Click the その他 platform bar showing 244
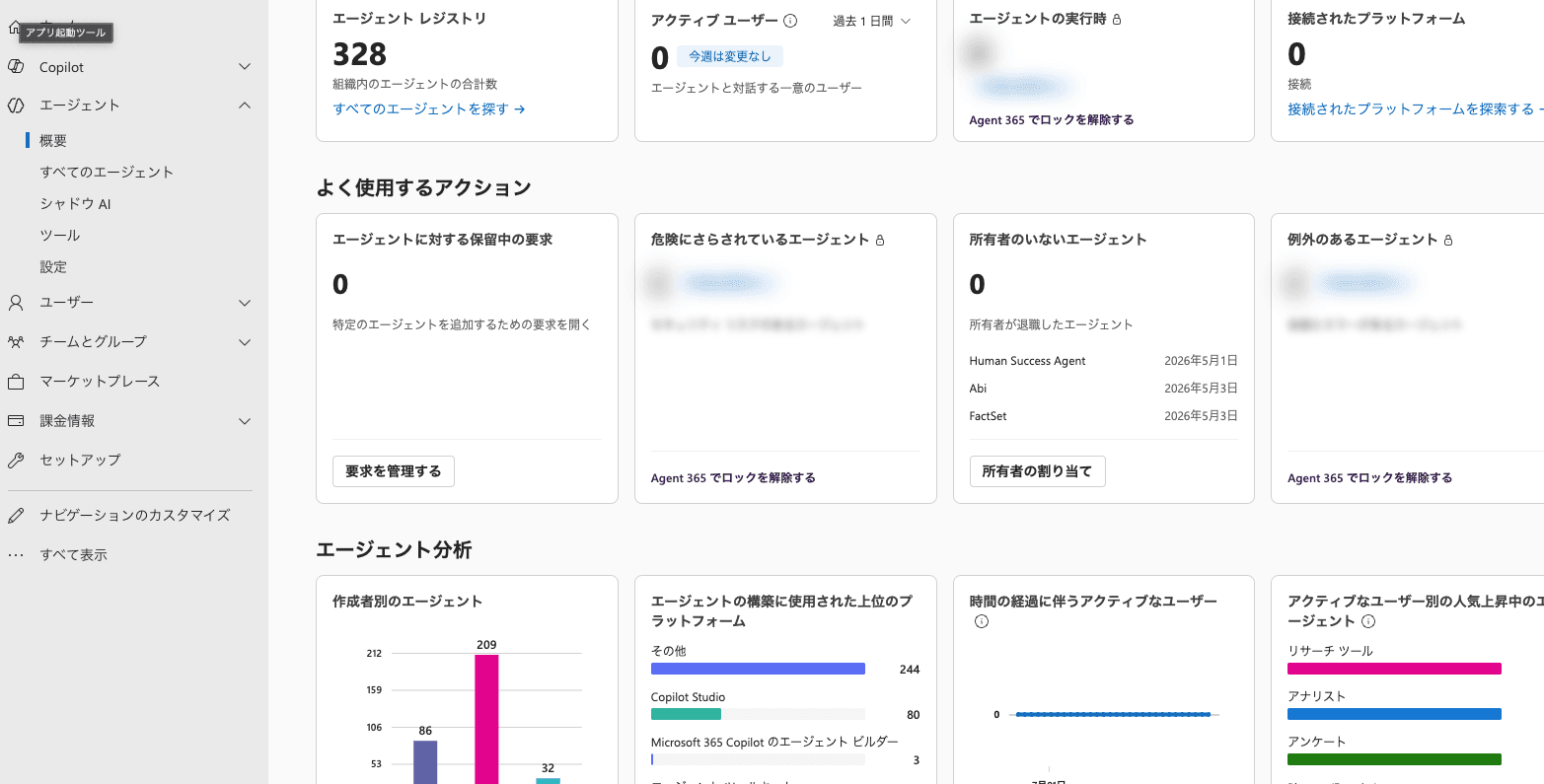The width and height of the screenshot is (1544, 784). (x=758, y=669)
